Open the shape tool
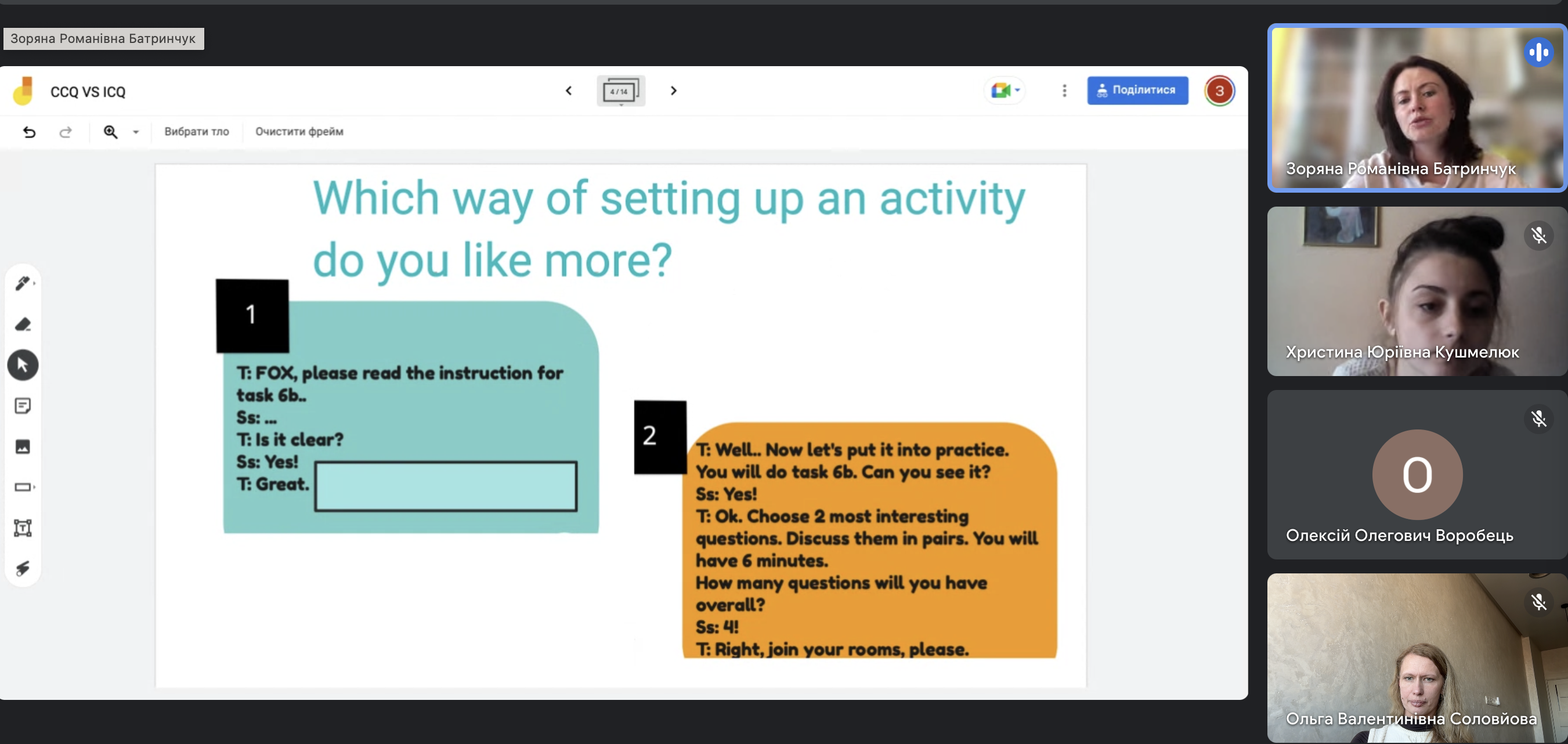Viewport: 1568px width, 744px height. point(23,487)
